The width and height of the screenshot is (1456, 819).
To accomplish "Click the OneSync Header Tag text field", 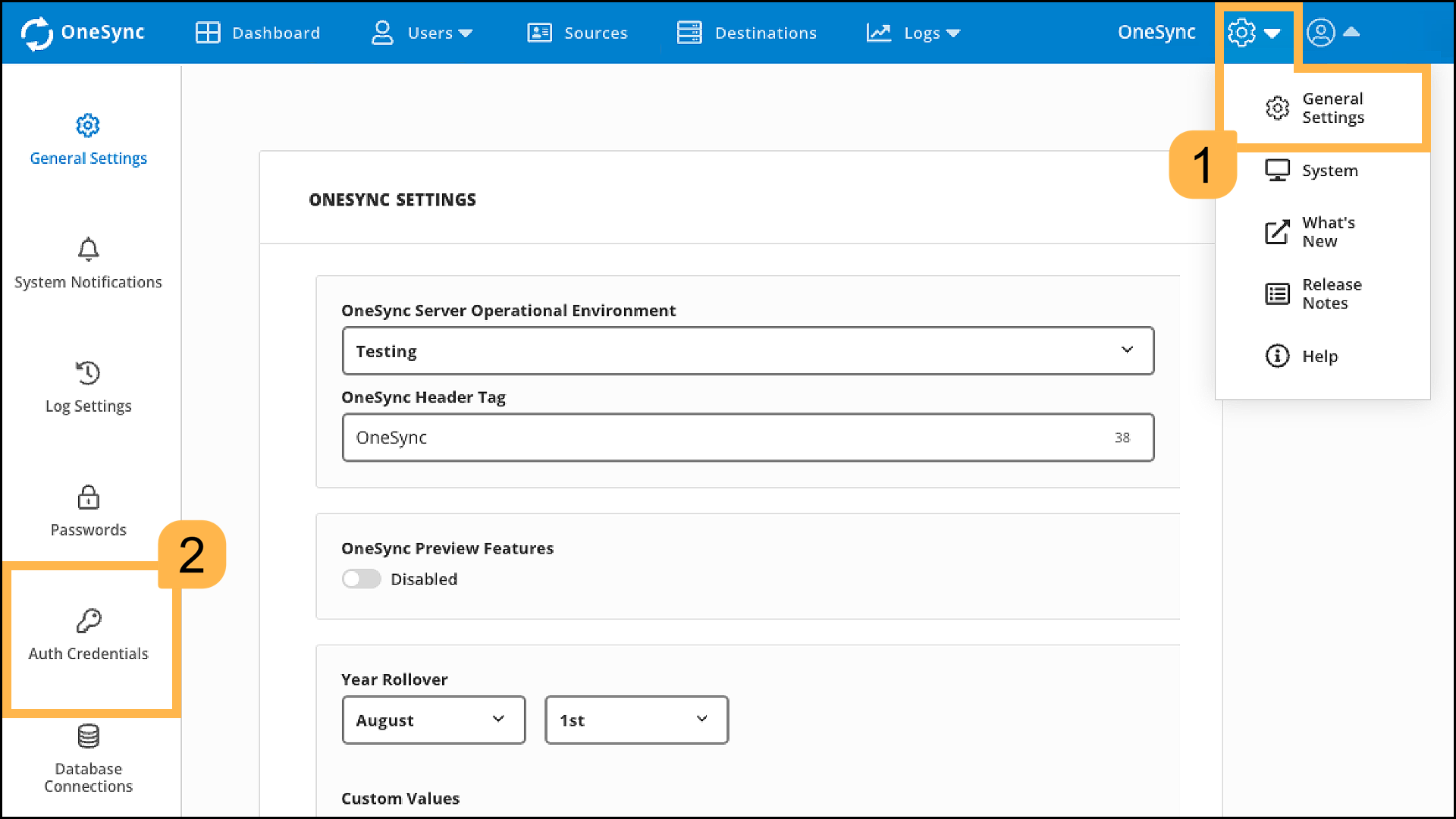I will (747, 437).
